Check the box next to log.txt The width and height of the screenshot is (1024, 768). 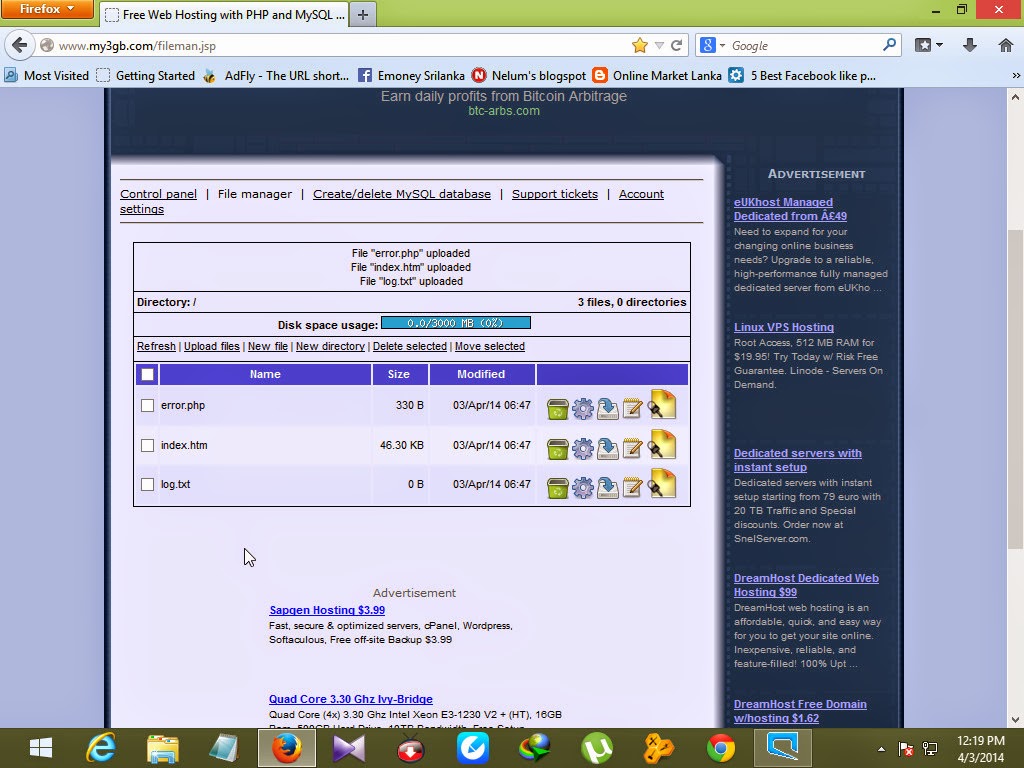[x=148, y=485]
